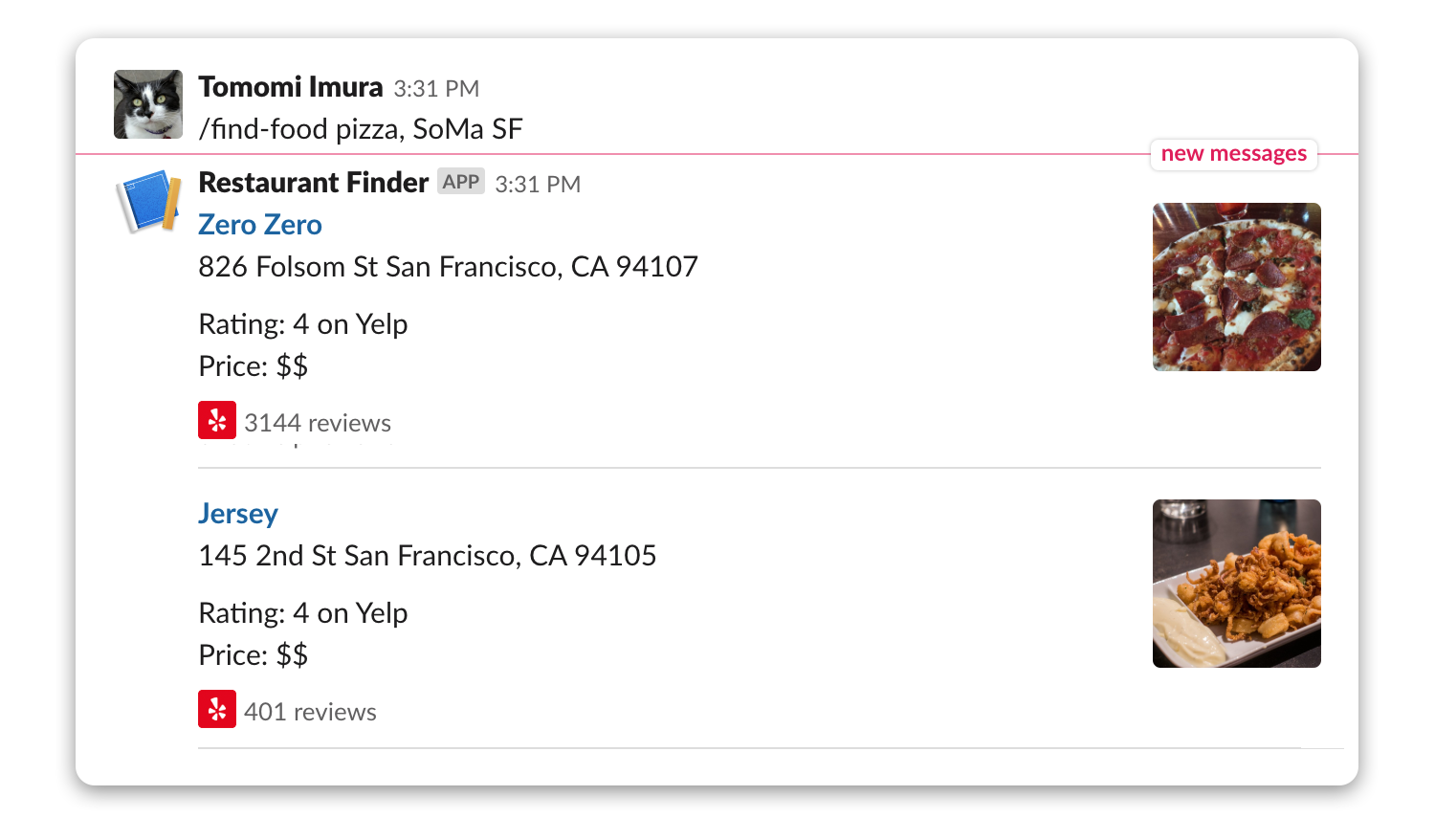Viewport: 1435px width, 840px height.
Task: Click the /find-food pizza command message
Action: tap(361, 129)
